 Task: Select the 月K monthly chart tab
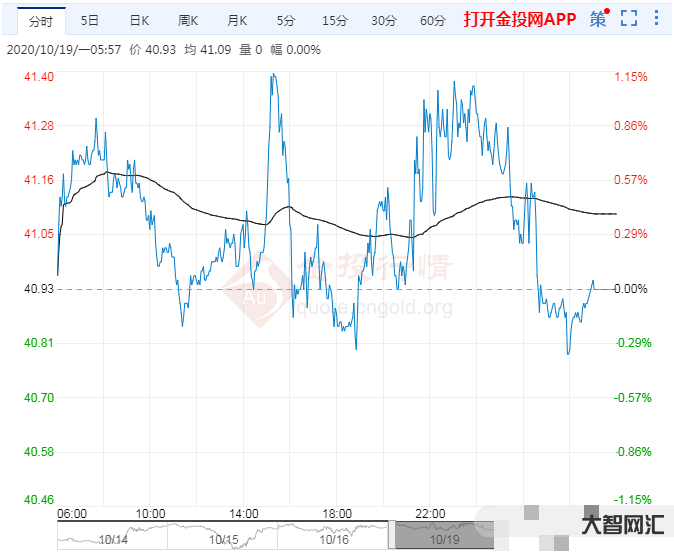click(237, 20)
